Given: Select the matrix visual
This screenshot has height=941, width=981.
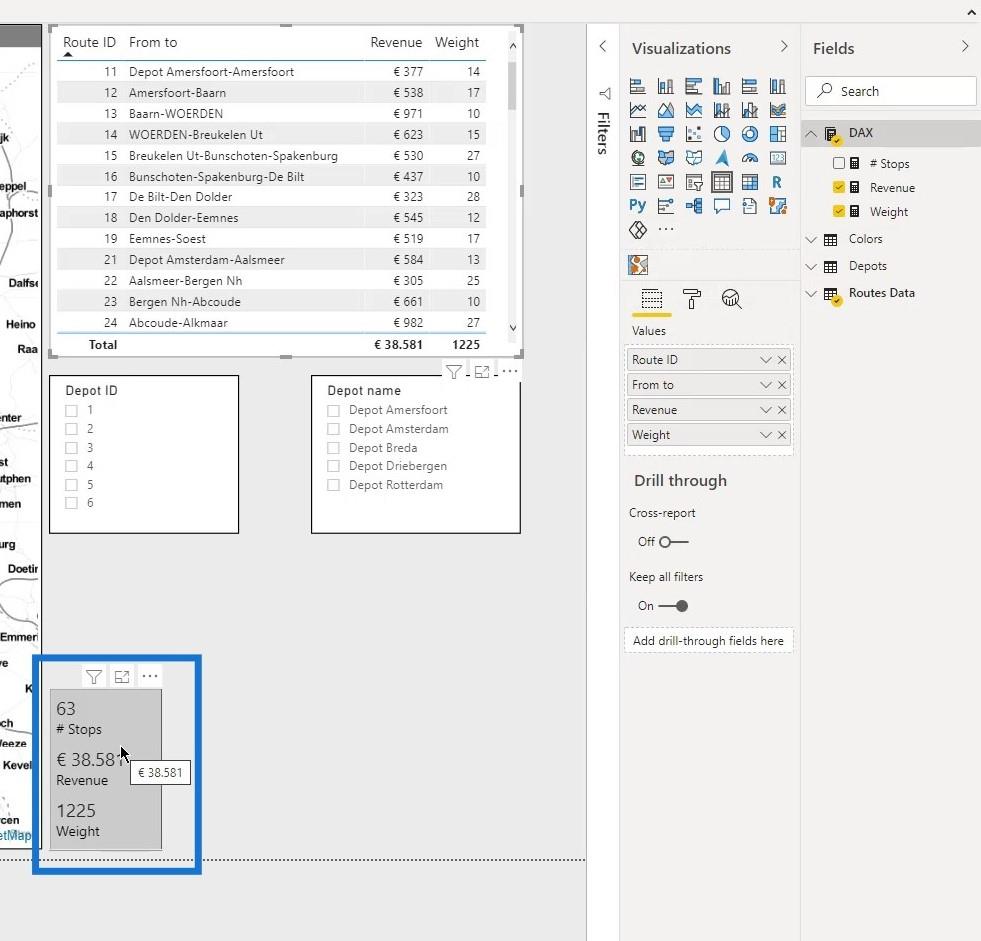Looking at the screenshot, I should (x=750, y=182).
